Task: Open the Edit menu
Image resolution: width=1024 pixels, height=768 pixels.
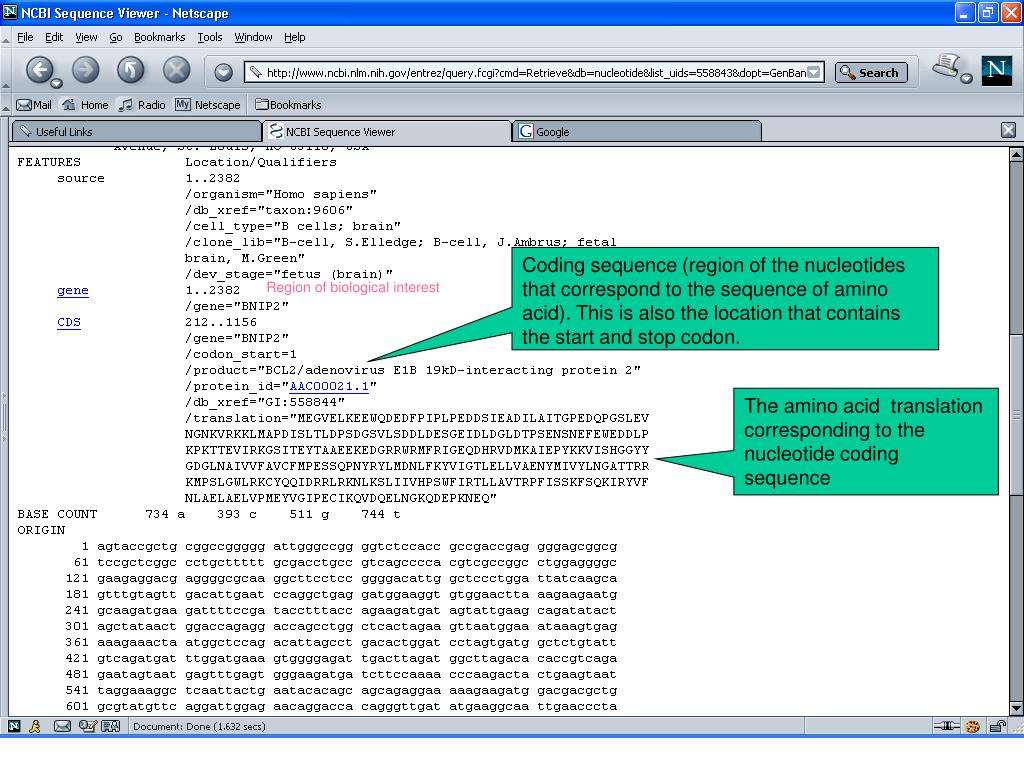Action: click(54, 37)
